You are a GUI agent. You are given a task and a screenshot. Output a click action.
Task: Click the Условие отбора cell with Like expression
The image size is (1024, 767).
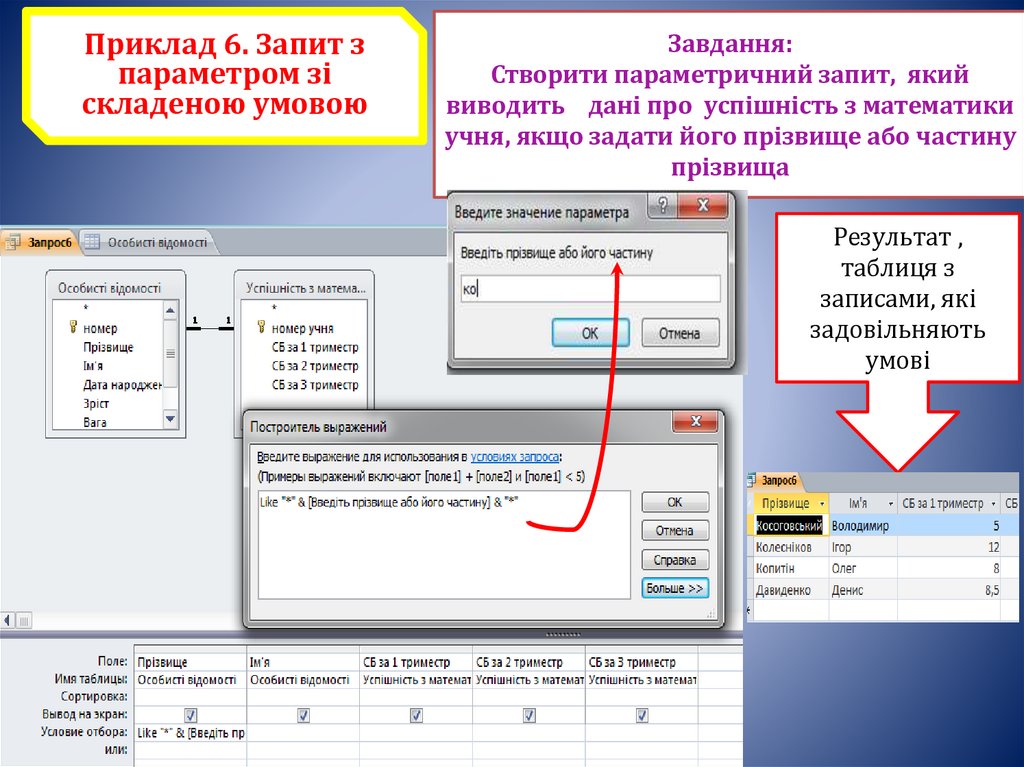point(190,733)
